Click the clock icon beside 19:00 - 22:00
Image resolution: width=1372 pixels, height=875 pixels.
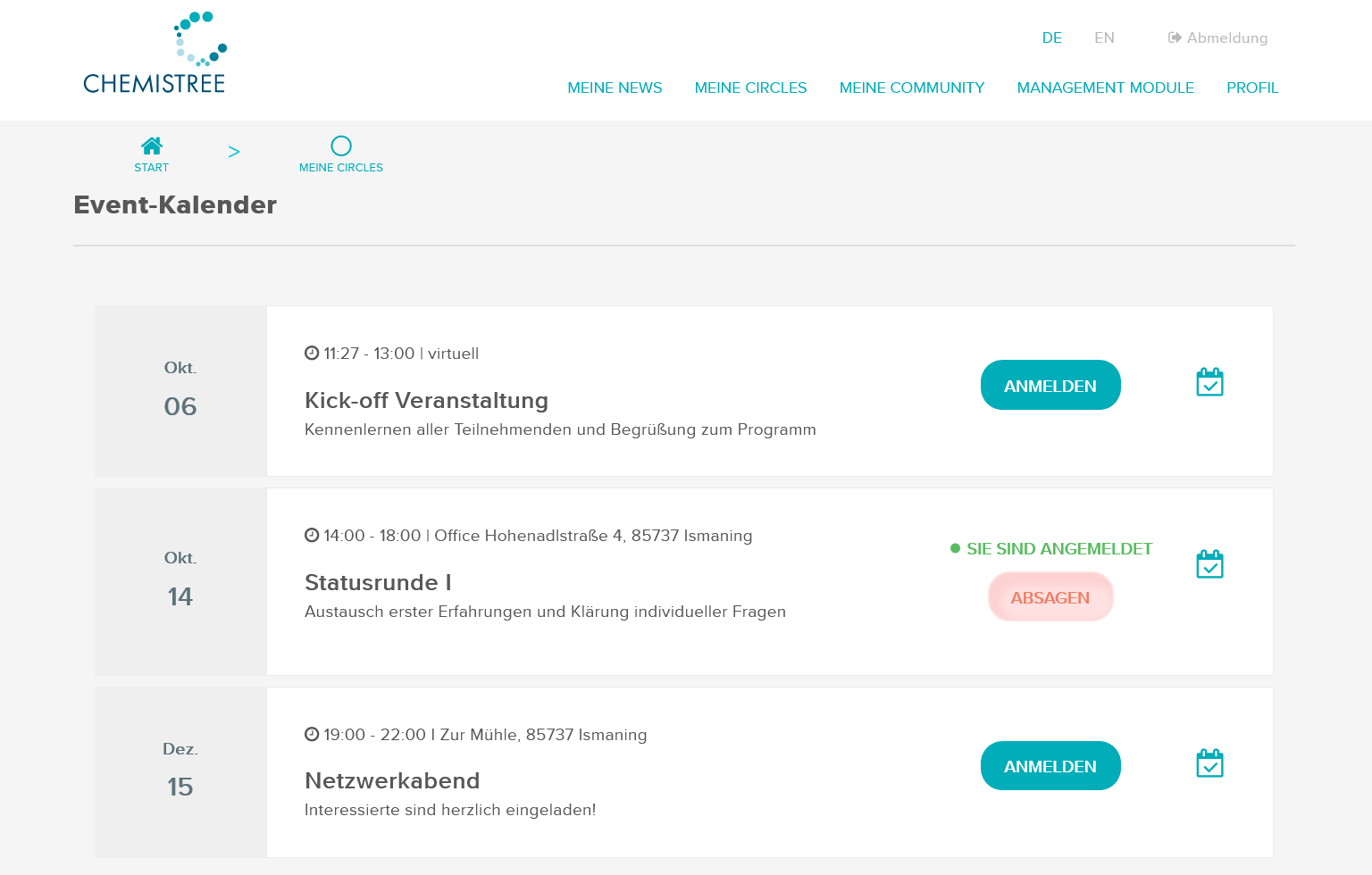coord(310,734)
